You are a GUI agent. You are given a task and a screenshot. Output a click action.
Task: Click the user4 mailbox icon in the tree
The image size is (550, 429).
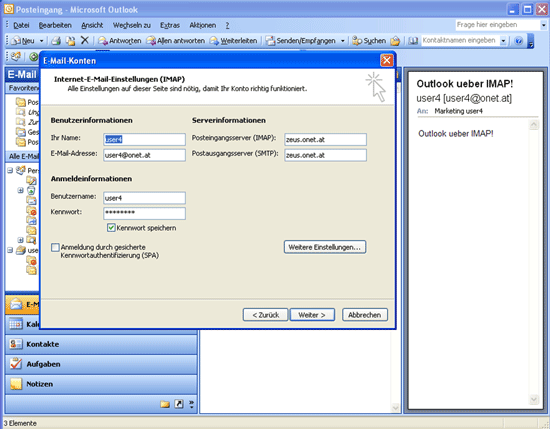(21, 250)
